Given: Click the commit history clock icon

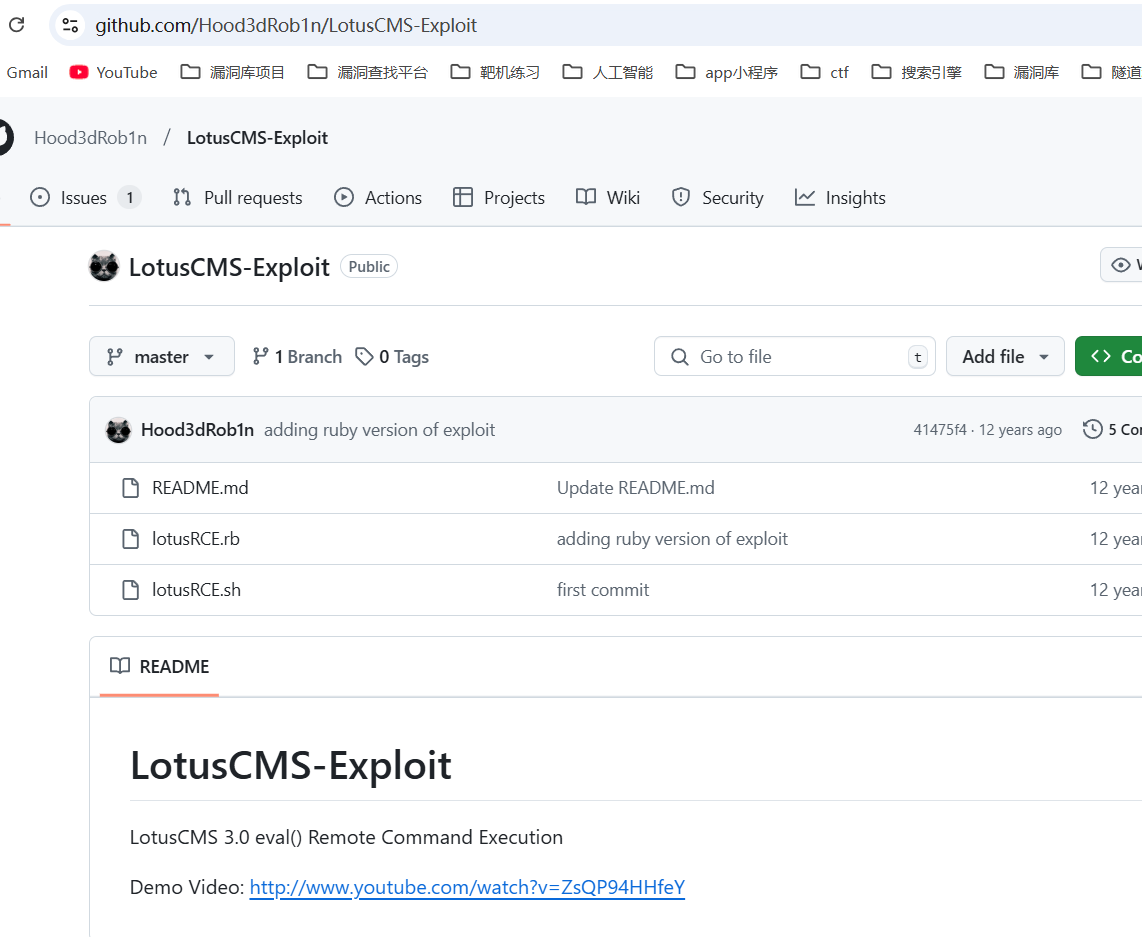Looking at the screenshot, I should pyautogui.click(x=1092, y=429).
